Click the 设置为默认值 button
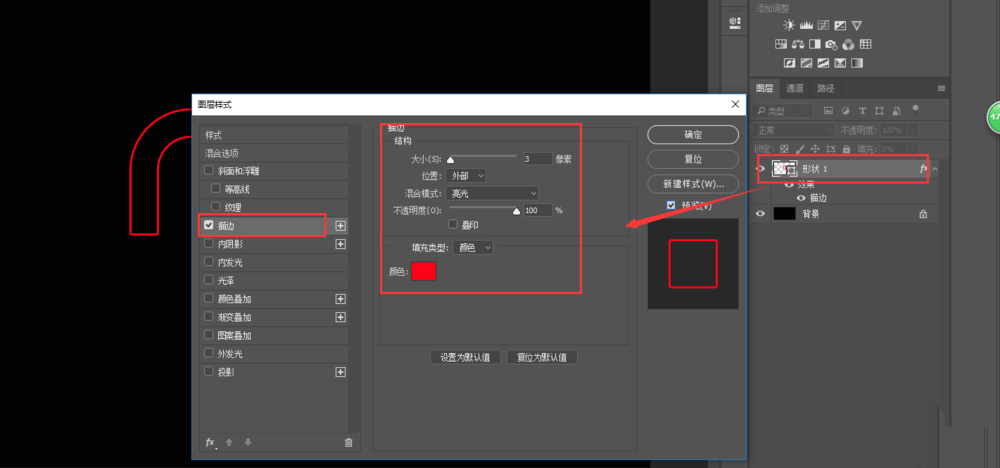 (x=466, y=358)
